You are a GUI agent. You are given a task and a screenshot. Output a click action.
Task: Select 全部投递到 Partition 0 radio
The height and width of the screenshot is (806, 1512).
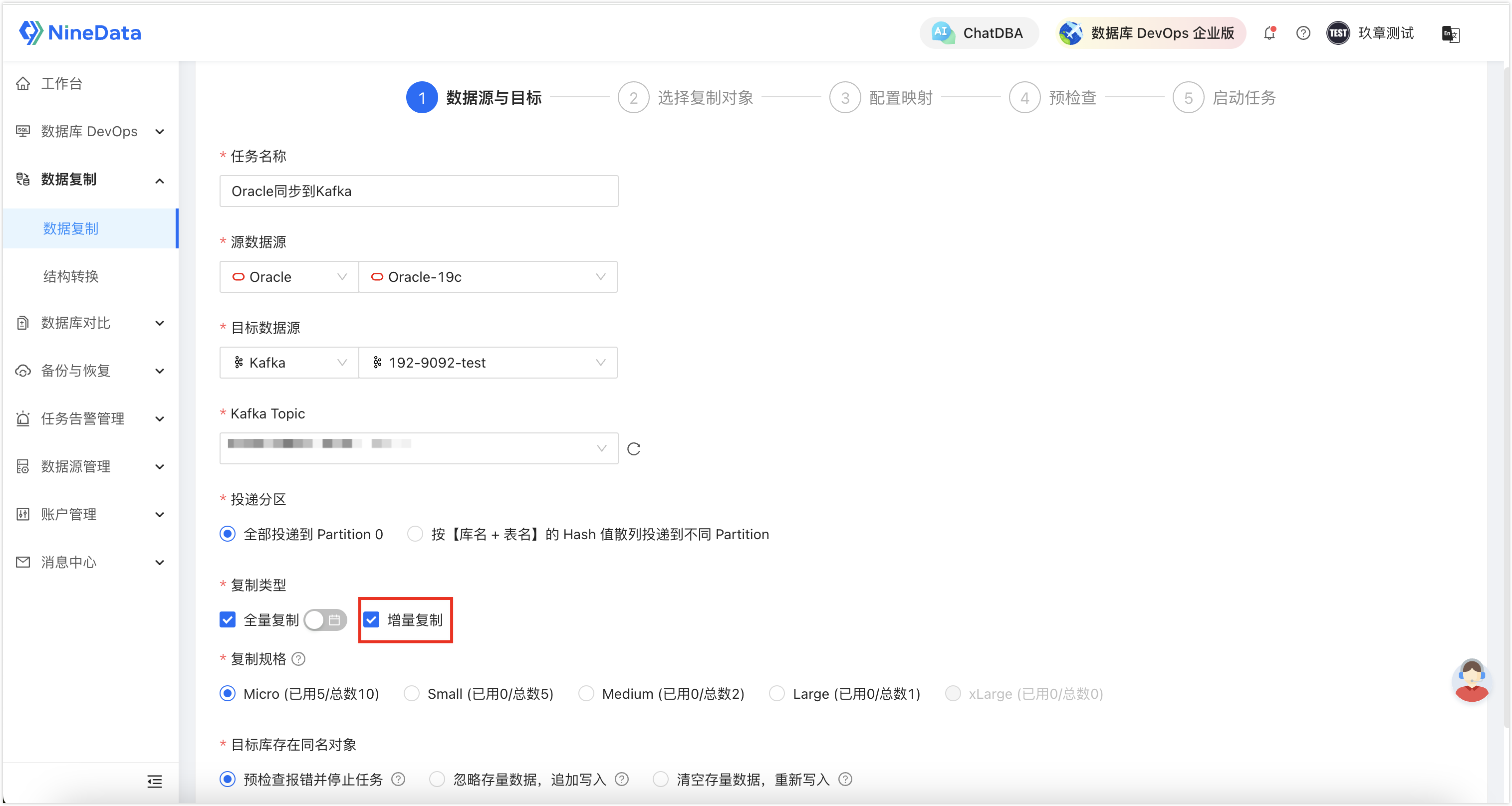point(228,534)
